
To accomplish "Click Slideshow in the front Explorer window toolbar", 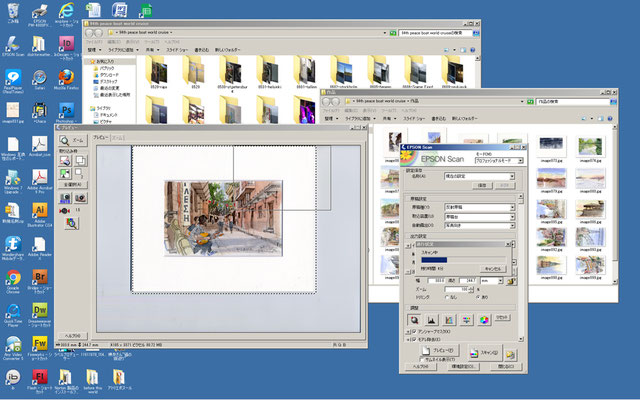I will click(x=414, y=118).
